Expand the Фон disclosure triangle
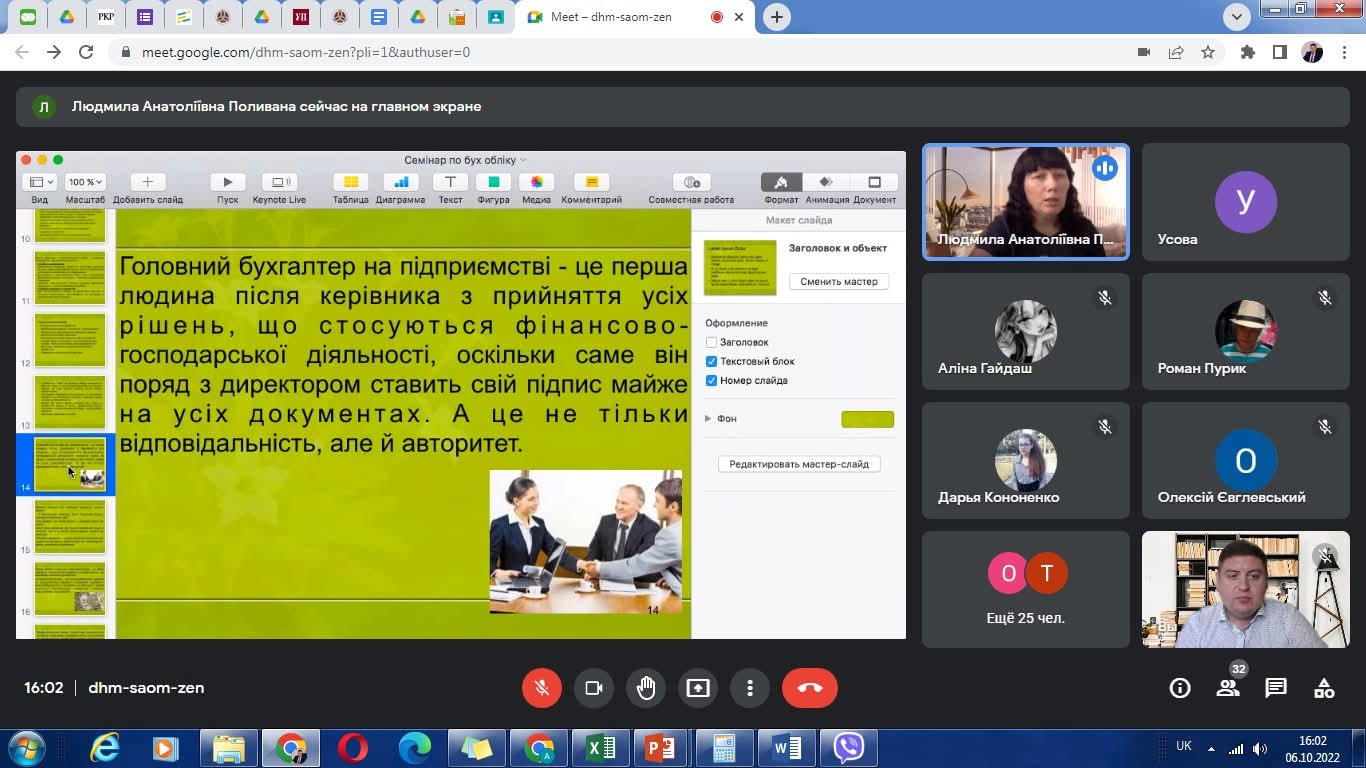1366x768 pixels. 708,419
